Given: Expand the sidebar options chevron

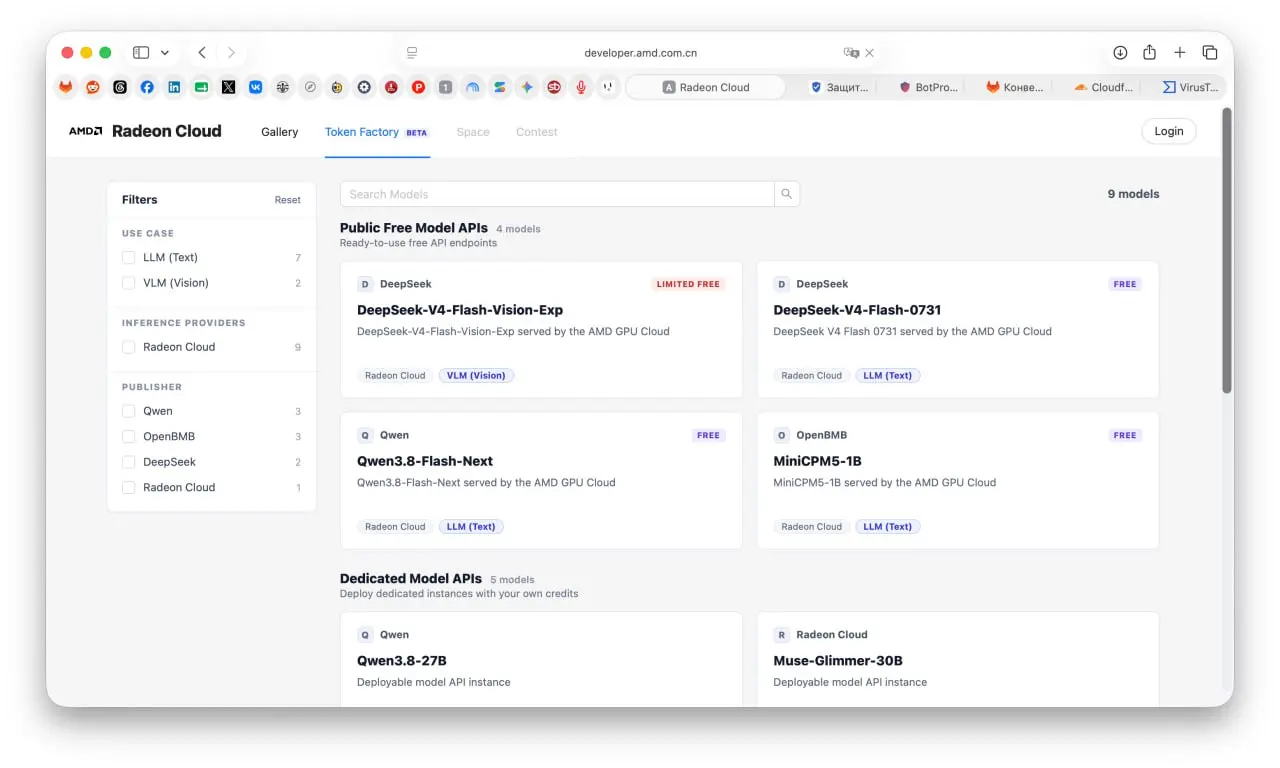Looking at the screenshot, I should [x=165, y=53].
